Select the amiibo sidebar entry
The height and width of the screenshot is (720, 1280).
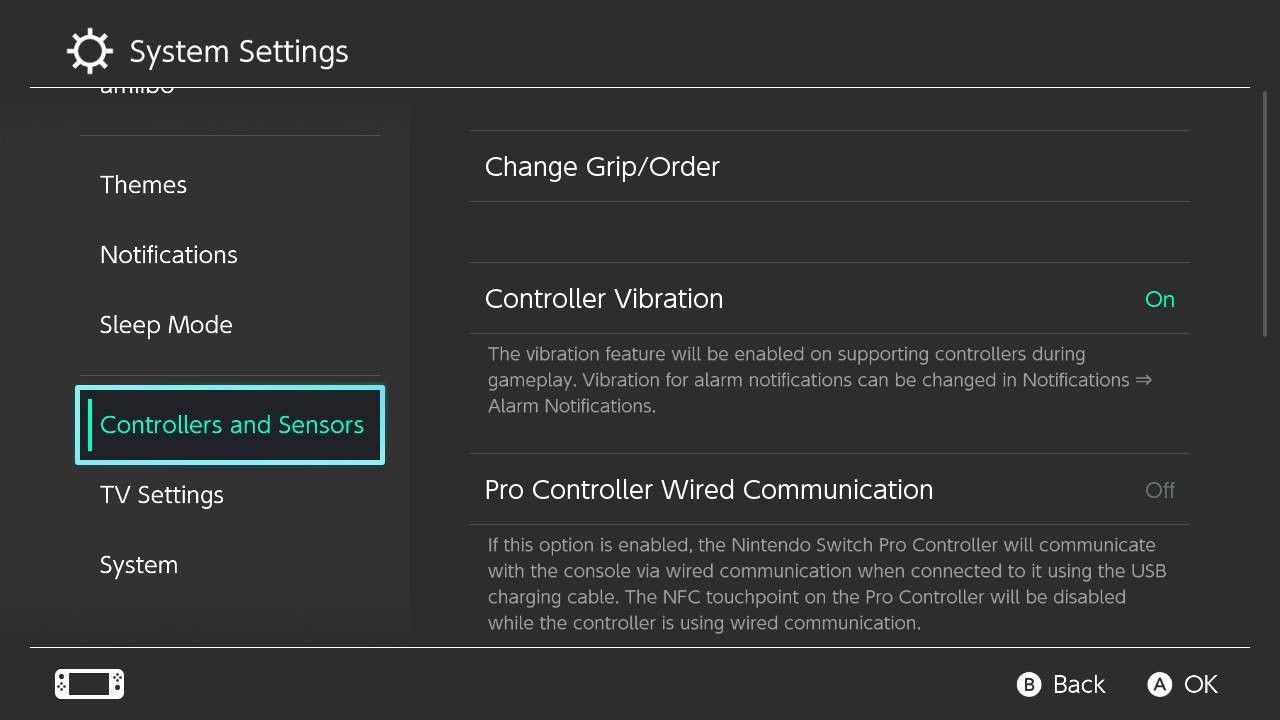point(136,88)
